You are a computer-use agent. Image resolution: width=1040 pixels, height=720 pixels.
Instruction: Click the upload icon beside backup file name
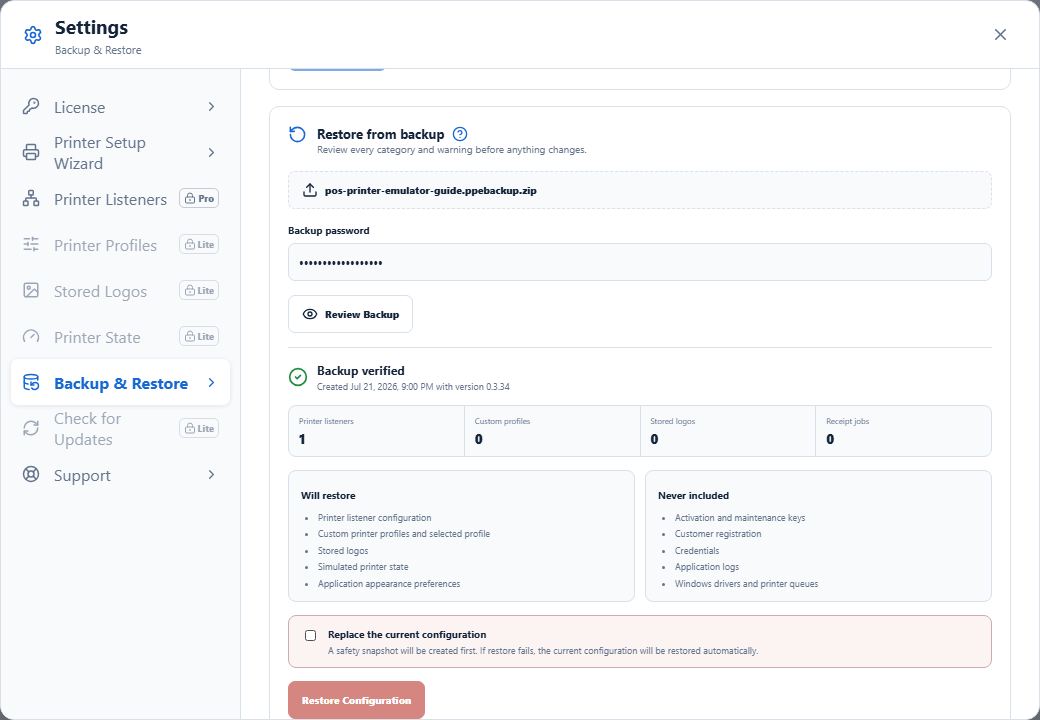[310, 190]
